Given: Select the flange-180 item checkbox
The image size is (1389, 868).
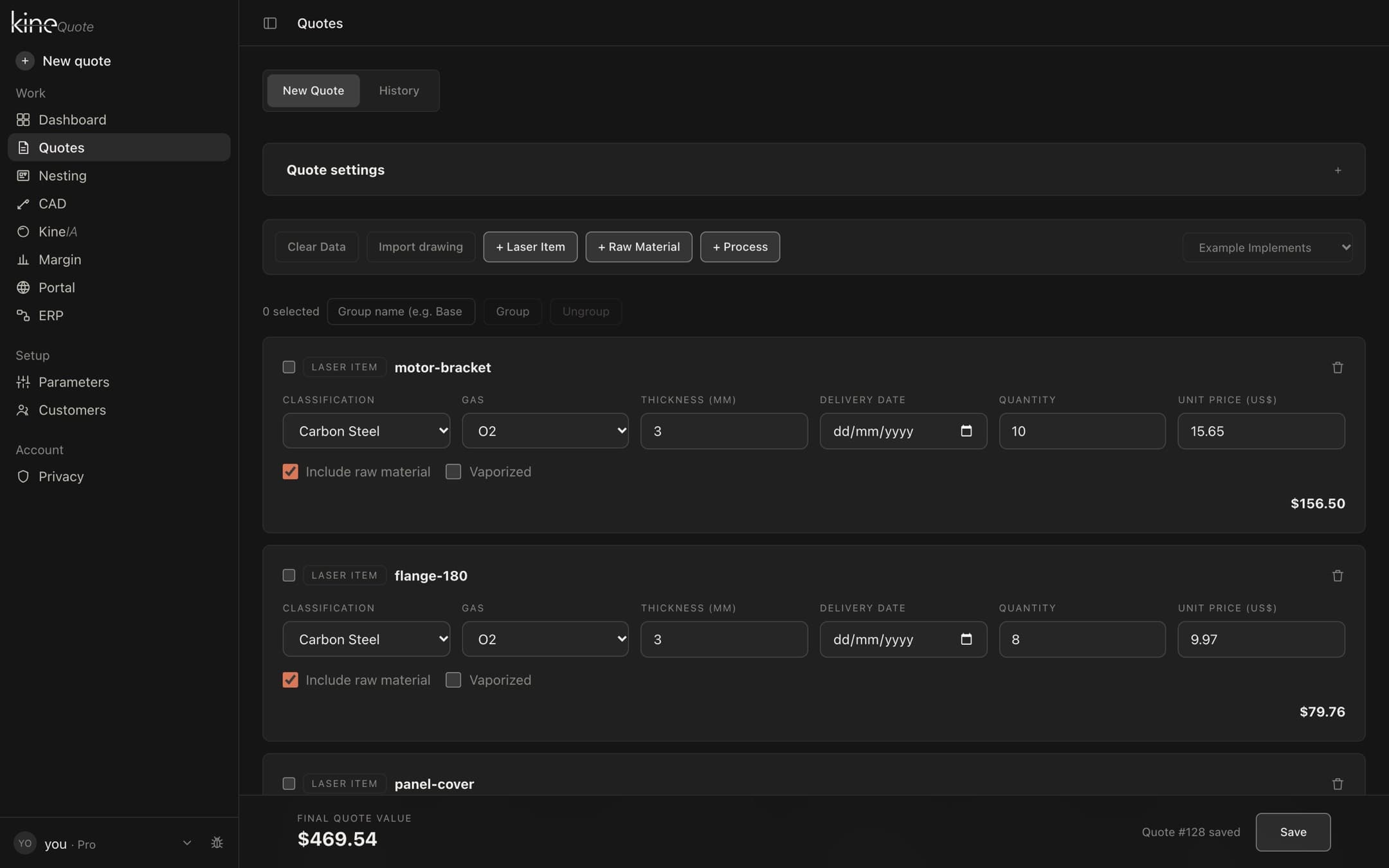Looking at the screenshot, I should point(289,575).
